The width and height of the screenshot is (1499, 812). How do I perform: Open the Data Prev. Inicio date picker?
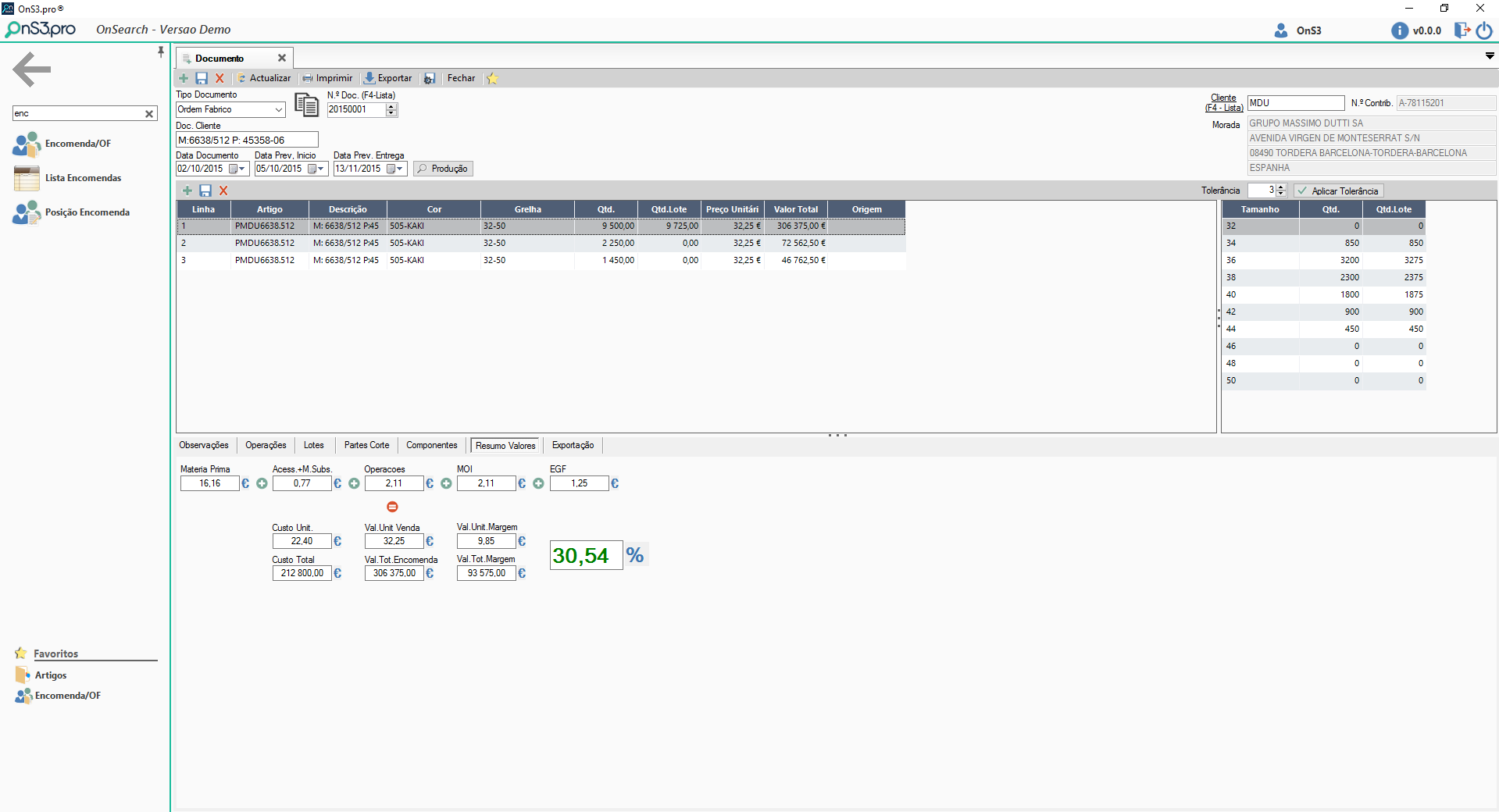316,169
